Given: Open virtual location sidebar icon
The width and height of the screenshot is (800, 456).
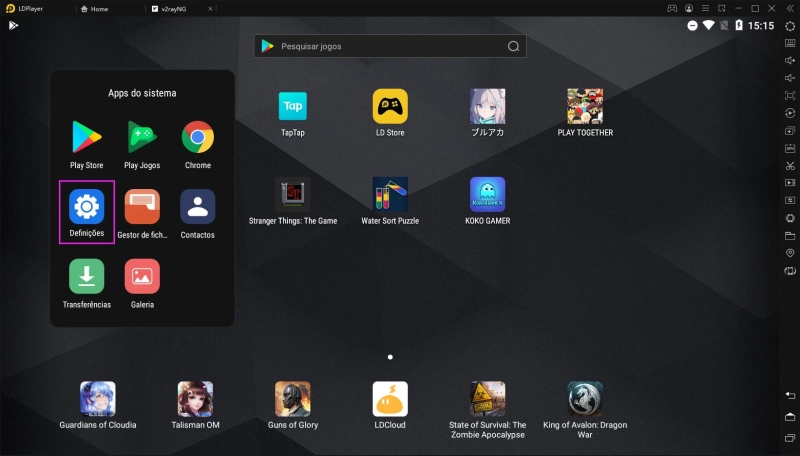Looking at the screenshot, I should [790, 253].
